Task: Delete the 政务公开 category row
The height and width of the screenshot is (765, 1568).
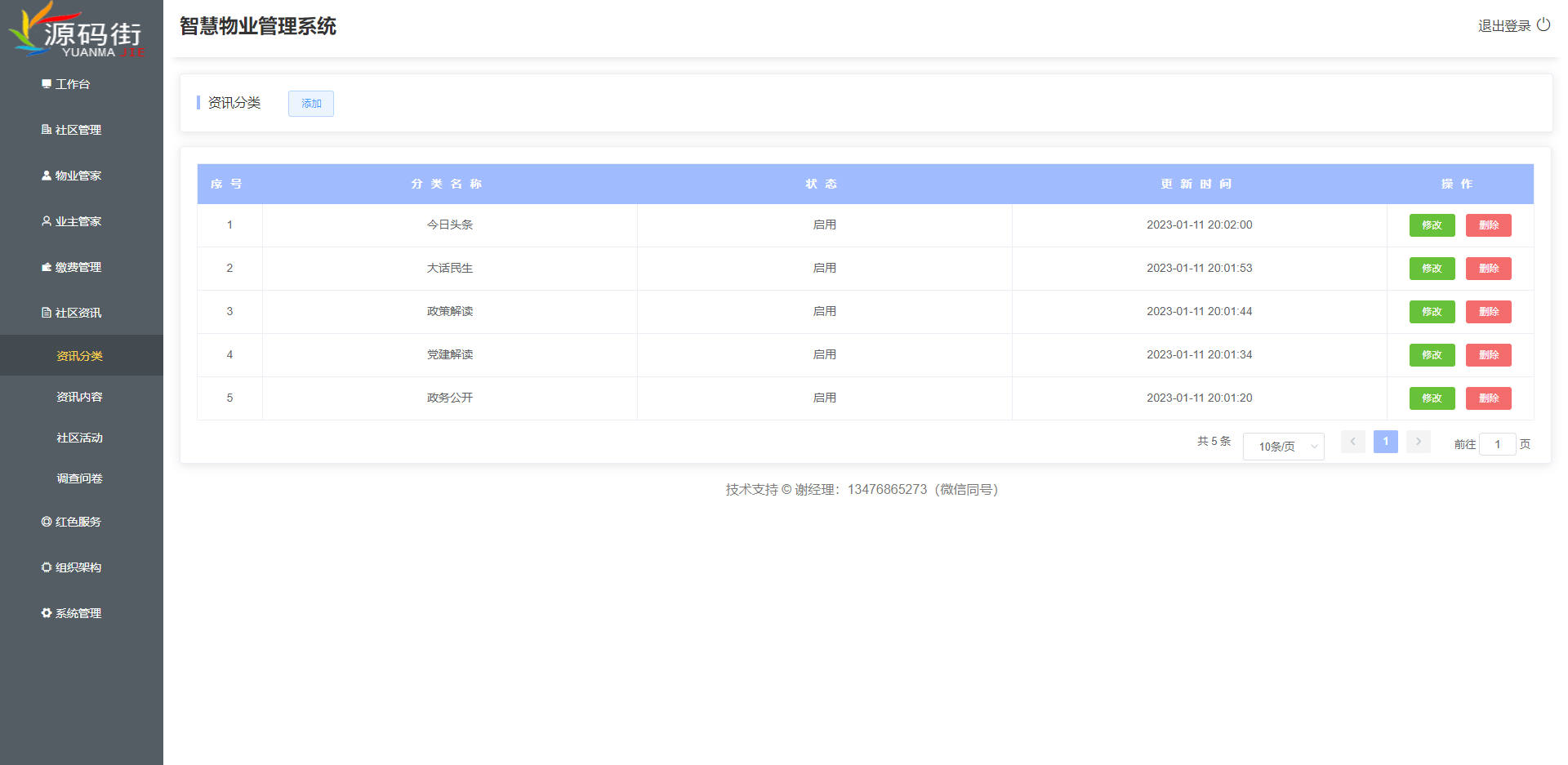Action: pos(1488,398)
